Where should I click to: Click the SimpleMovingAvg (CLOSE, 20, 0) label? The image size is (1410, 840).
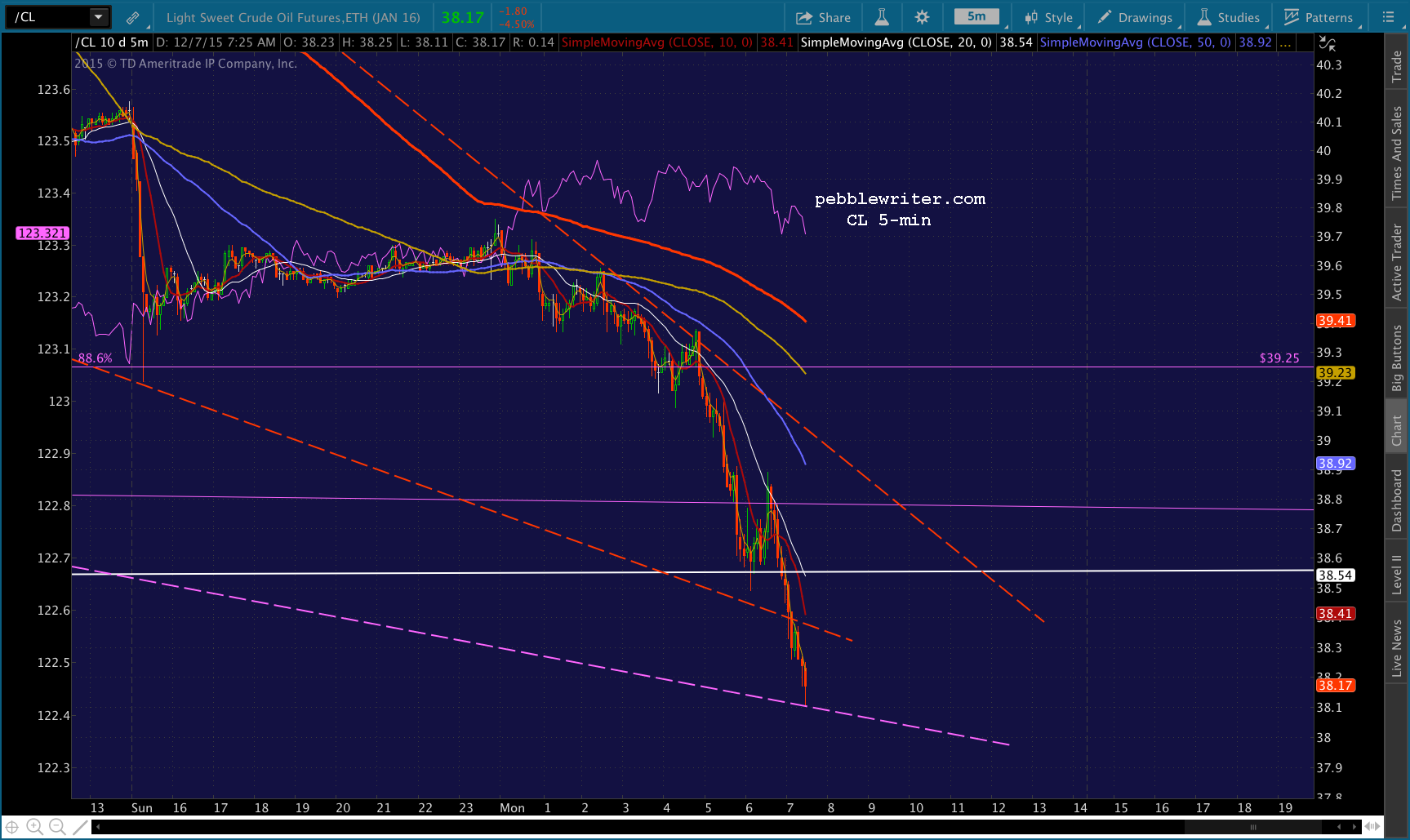point(896,42)
